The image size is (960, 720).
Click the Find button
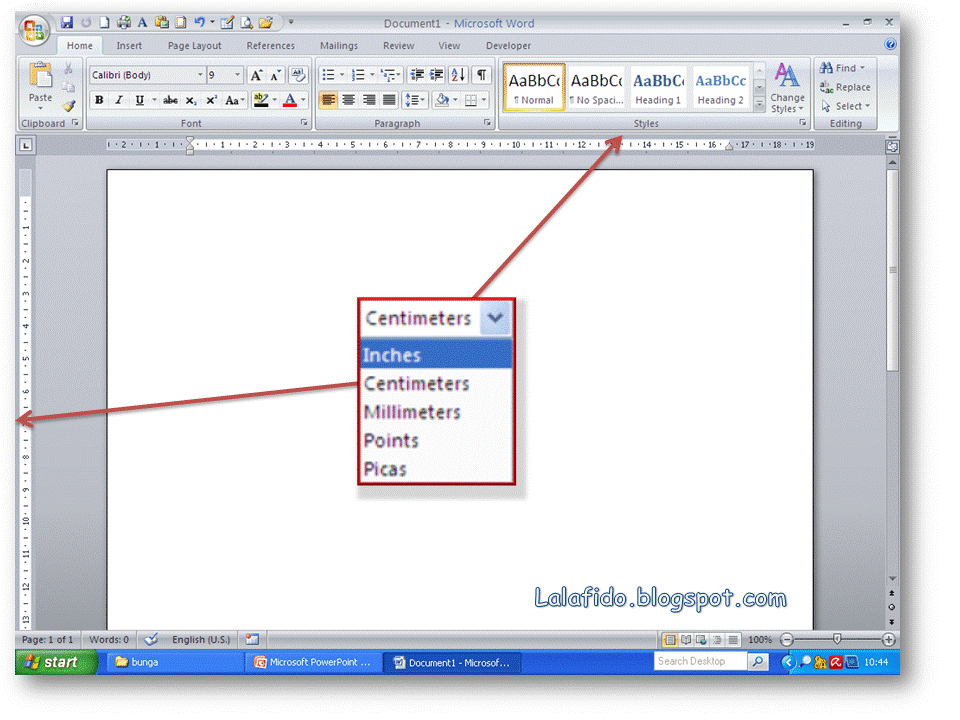click(x=842, y=68)
